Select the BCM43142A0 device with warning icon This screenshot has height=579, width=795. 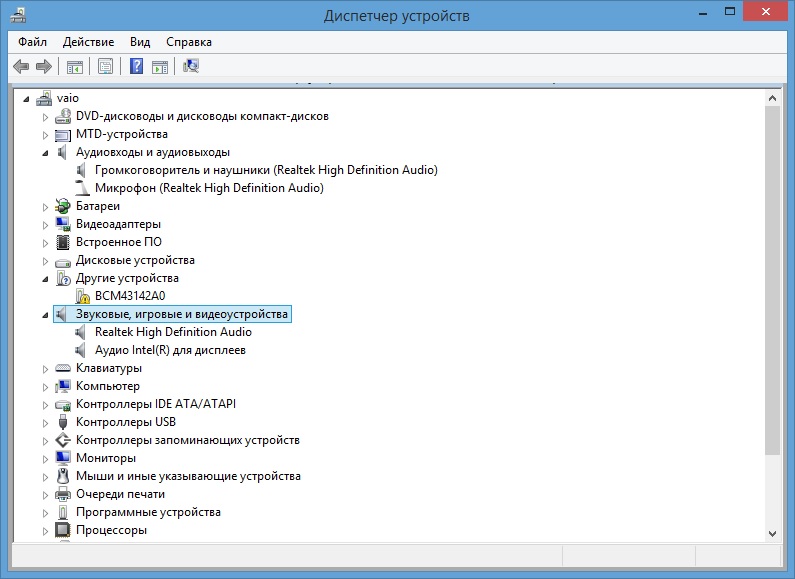[x=129, y=296]
